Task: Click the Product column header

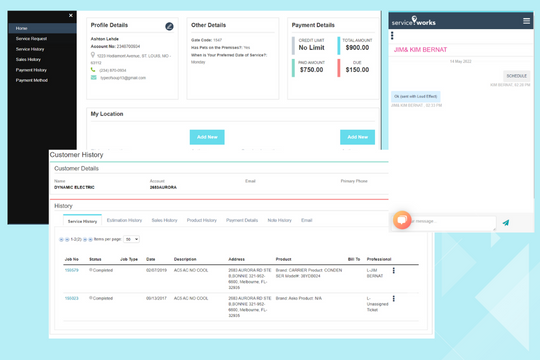Action: (x=283, y=259)
